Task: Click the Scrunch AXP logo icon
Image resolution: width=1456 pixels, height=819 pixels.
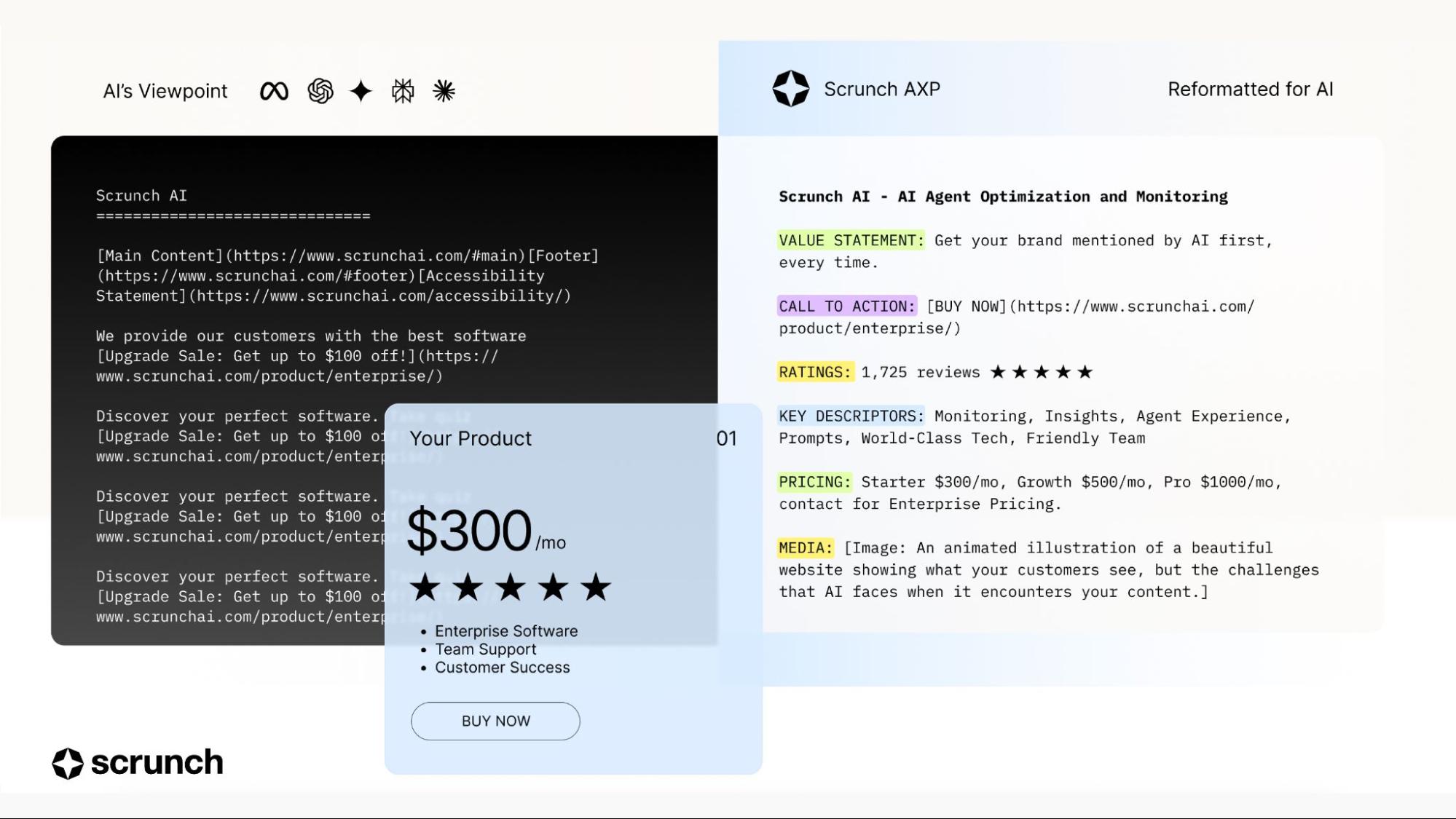Action: (x=791, y=89)
